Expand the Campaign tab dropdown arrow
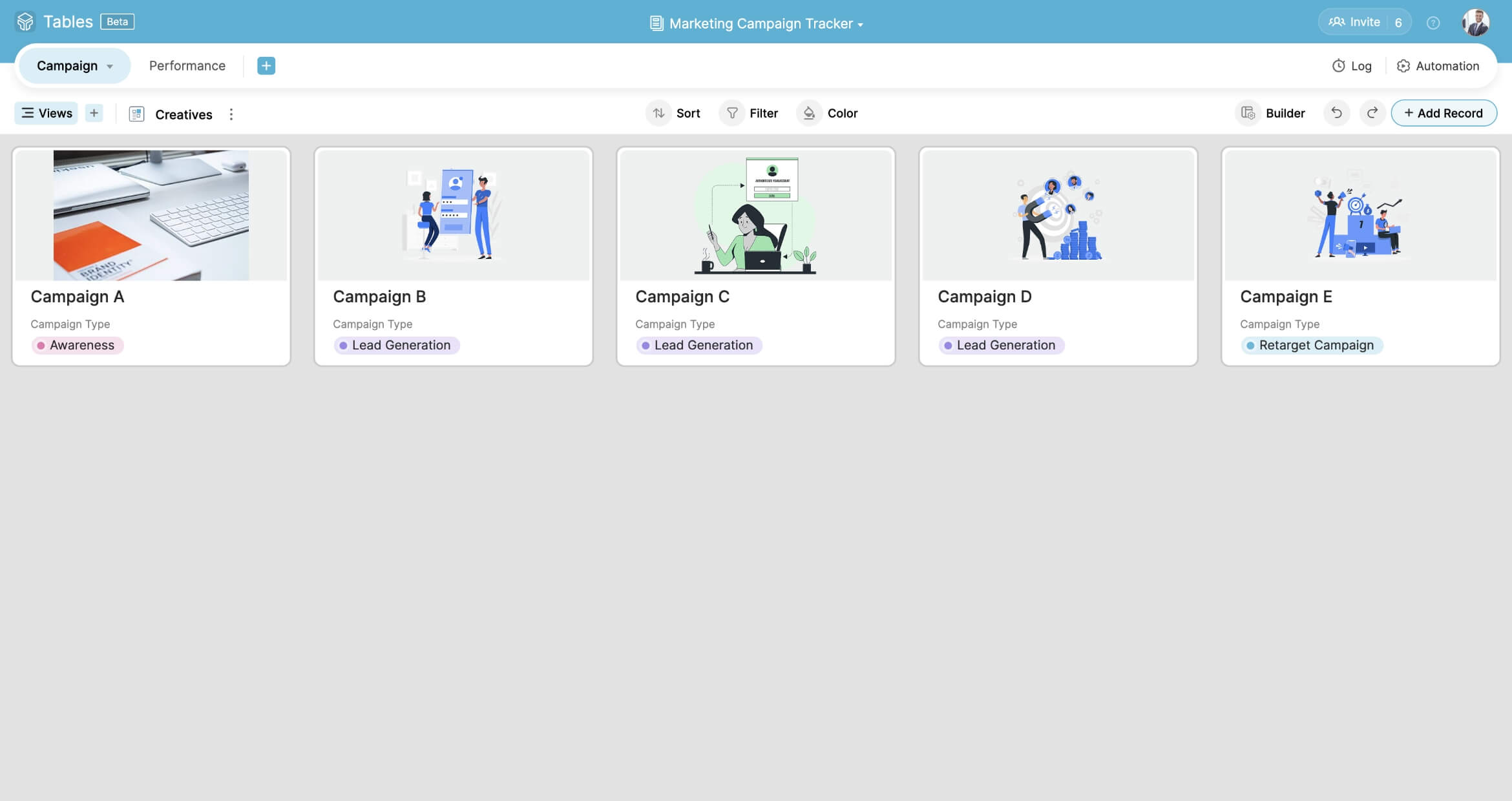 click(110, 67)
